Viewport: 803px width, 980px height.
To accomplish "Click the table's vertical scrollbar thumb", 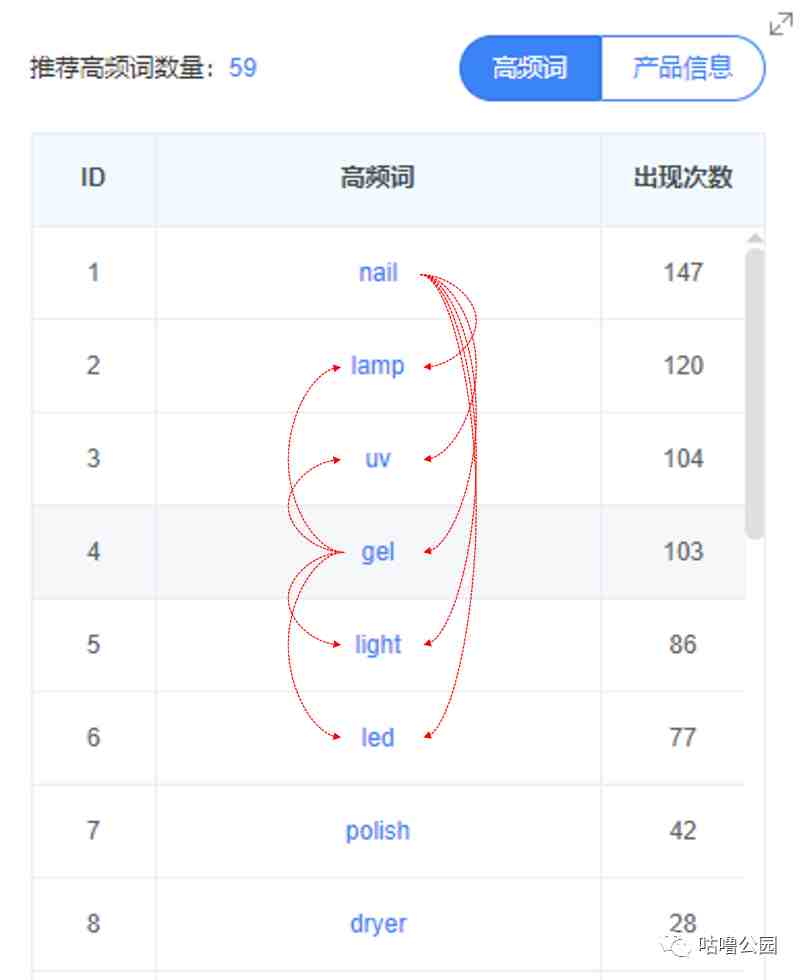I will [755, 393].
